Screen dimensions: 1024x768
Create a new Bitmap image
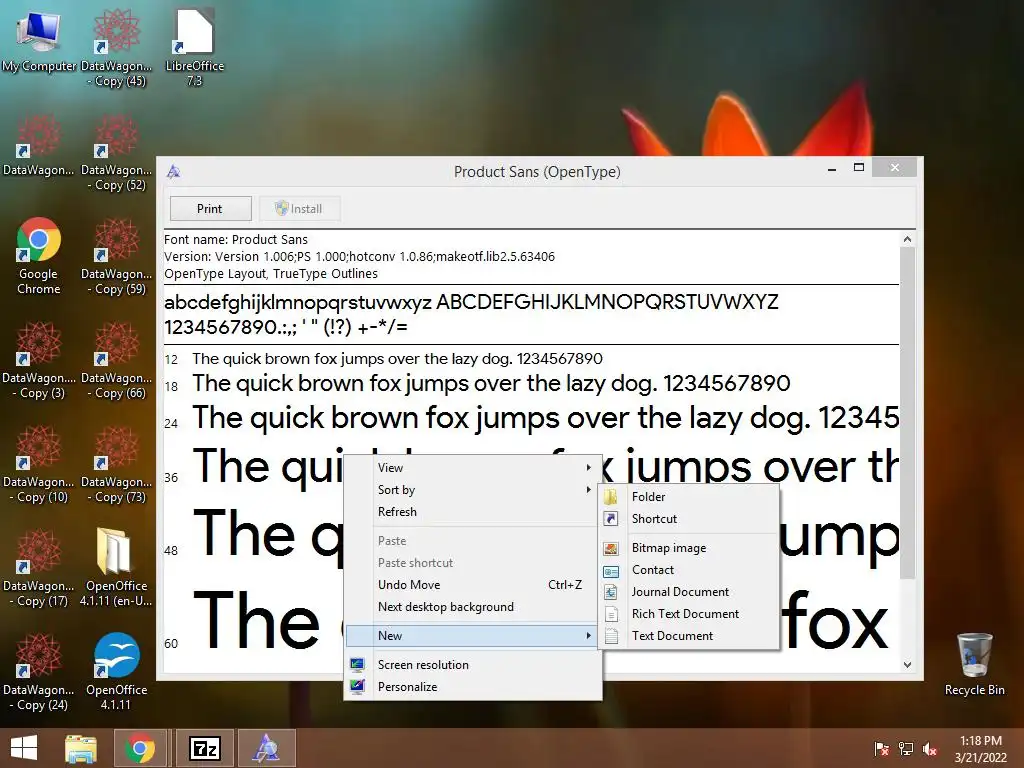click(690, 548)
